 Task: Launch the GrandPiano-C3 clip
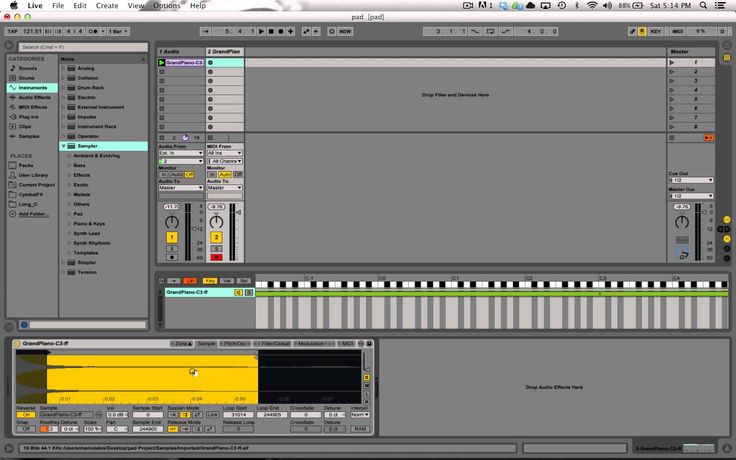pos(161,62)
